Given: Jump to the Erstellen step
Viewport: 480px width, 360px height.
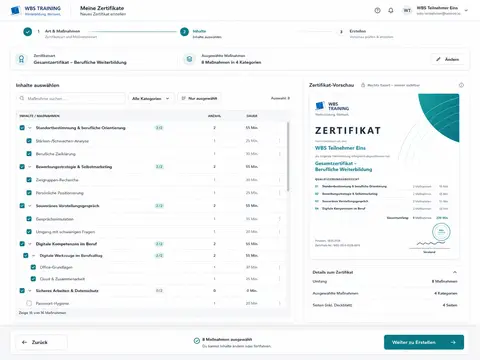Looking at the screenshot, I should click(x=358, y=31).
